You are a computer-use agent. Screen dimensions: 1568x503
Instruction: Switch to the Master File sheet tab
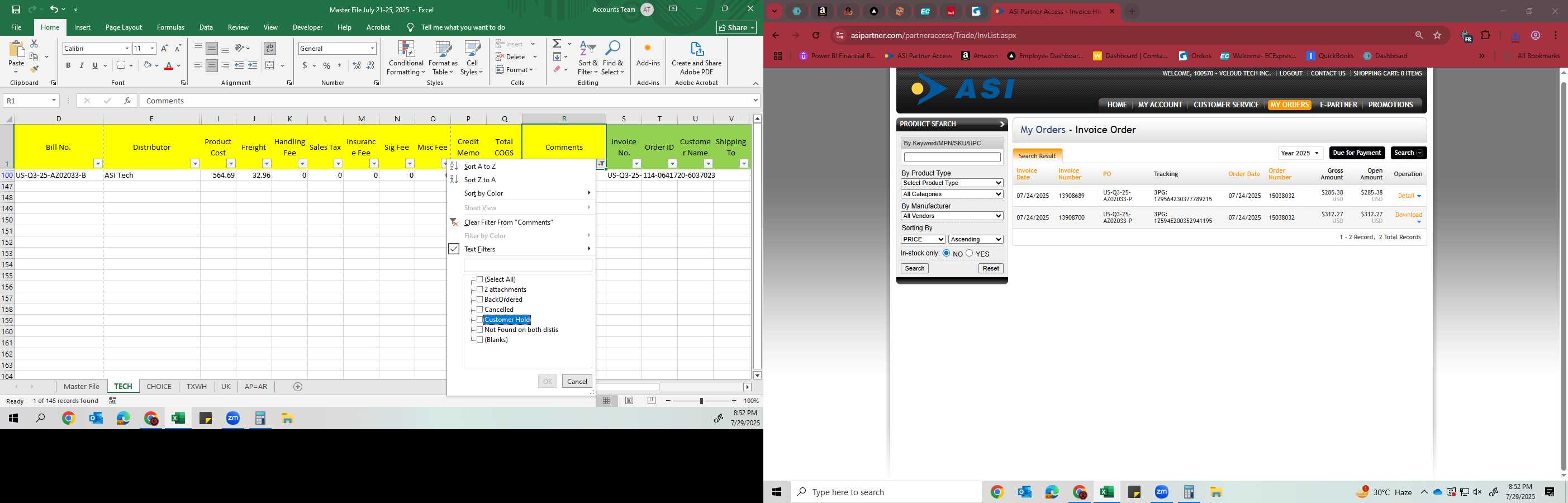click(82, 387)
